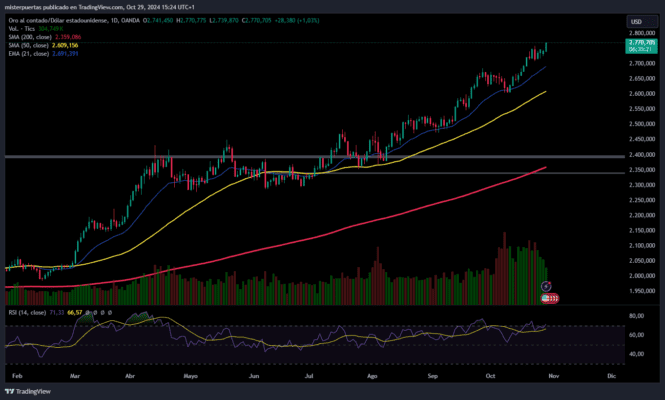Viewport: 665px width, 400px height.
Task: Click the Vol. Tics indicator legend
Action: point(21,28)
